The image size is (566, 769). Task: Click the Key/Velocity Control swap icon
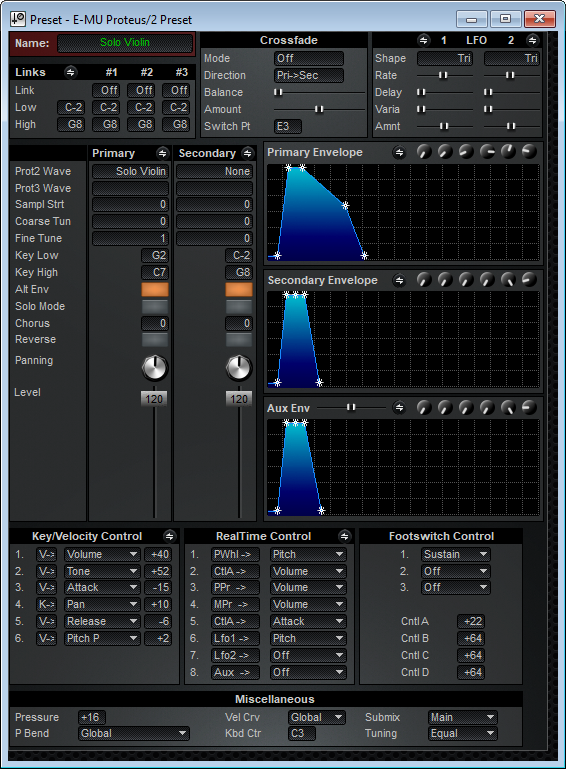pyautogui.click(x=169, y=536)
